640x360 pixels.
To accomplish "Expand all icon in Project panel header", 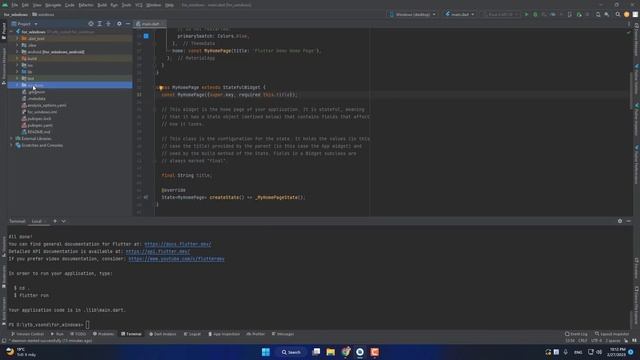I will (100, 24).
